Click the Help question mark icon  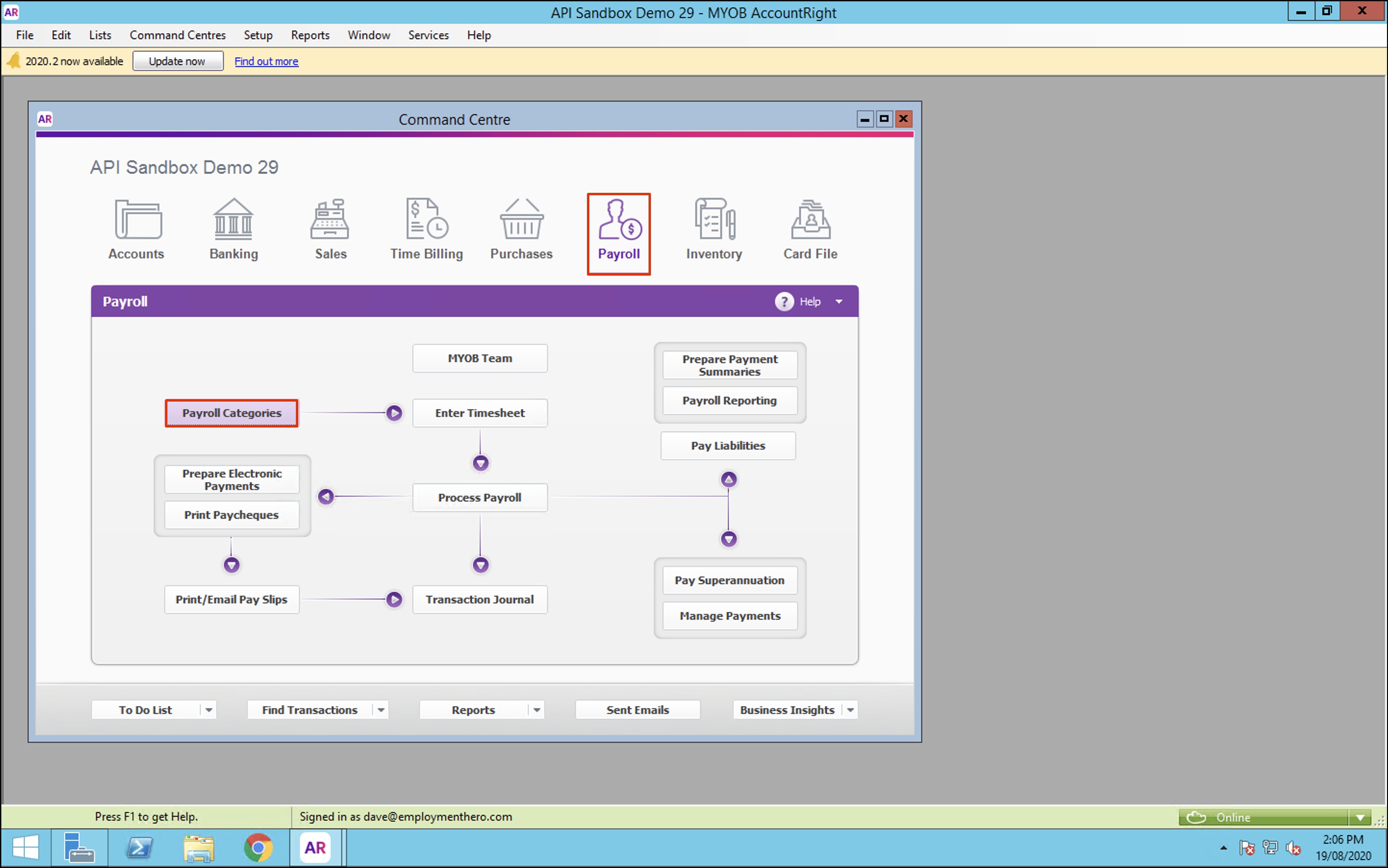(784, 302)
